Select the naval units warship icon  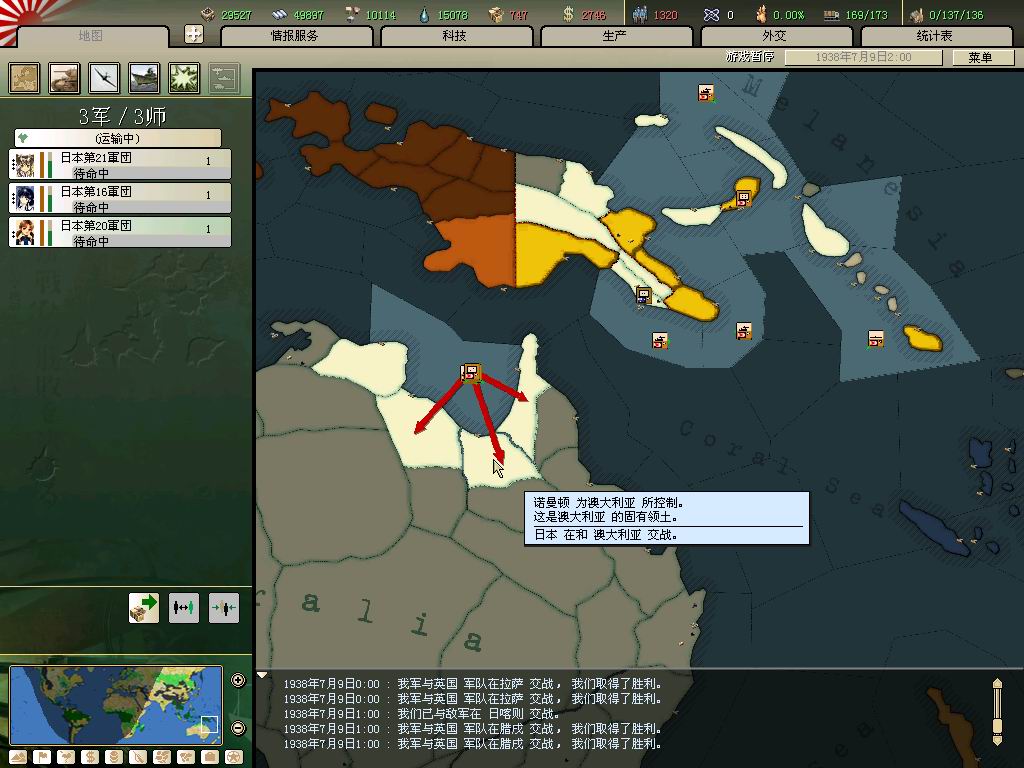(144, 78)
